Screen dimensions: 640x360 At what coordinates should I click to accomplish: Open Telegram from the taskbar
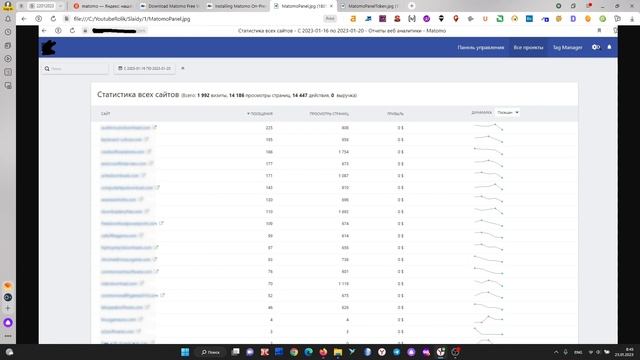point(397,352)
